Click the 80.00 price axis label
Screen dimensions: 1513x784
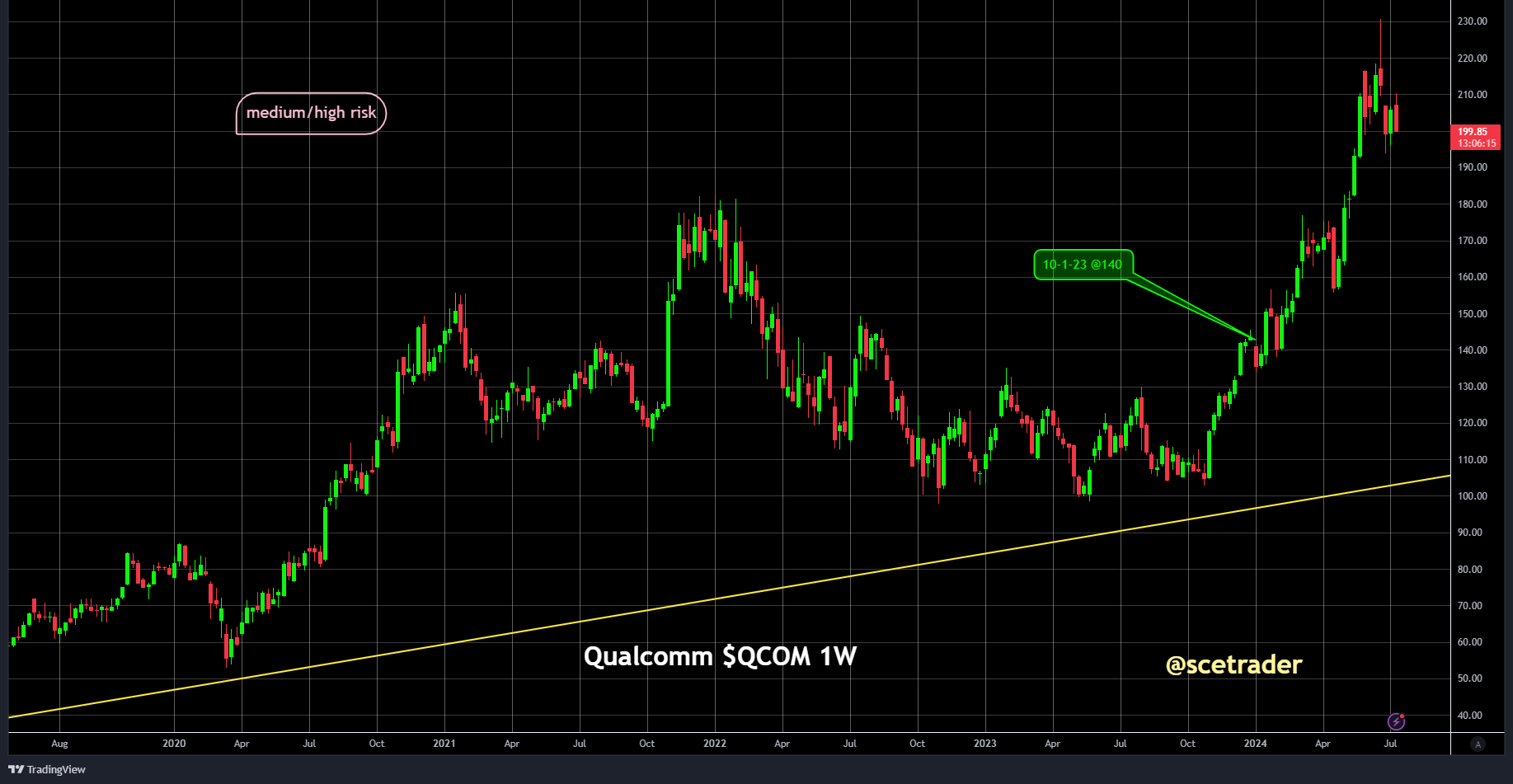point(1470,570)
